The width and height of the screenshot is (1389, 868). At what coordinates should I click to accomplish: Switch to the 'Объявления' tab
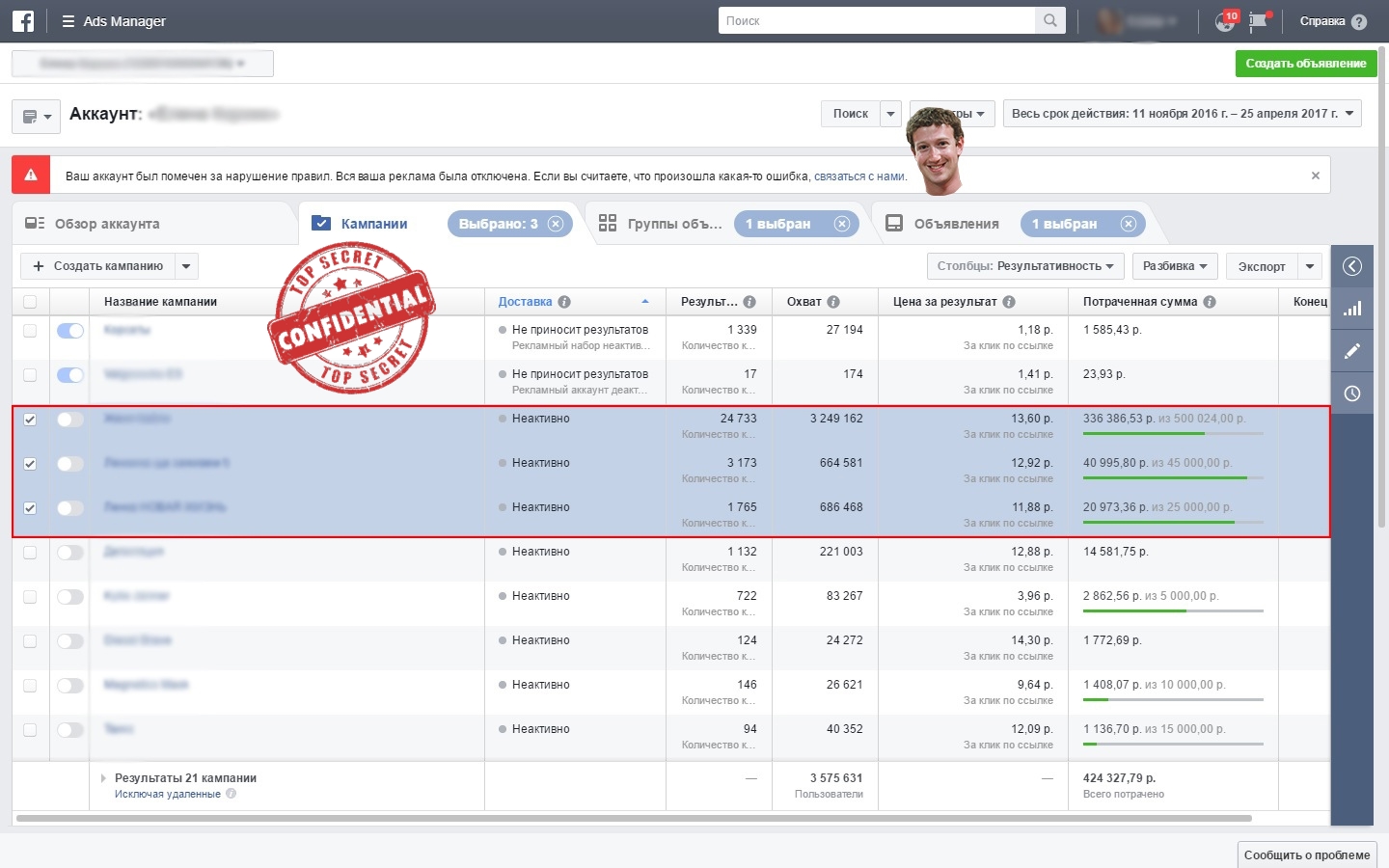[955, 224]
